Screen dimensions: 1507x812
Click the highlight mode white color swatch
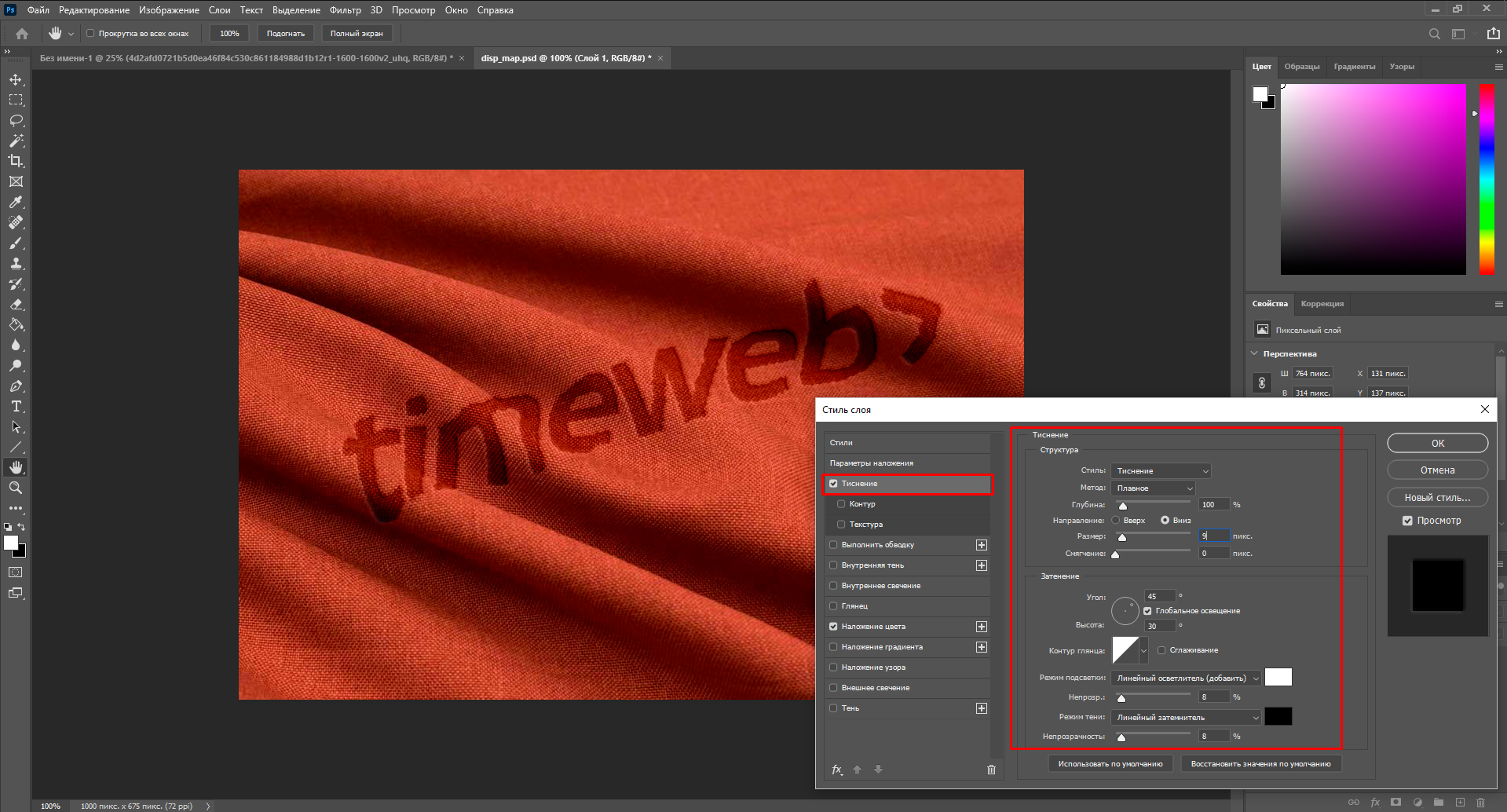[1278, 677]
